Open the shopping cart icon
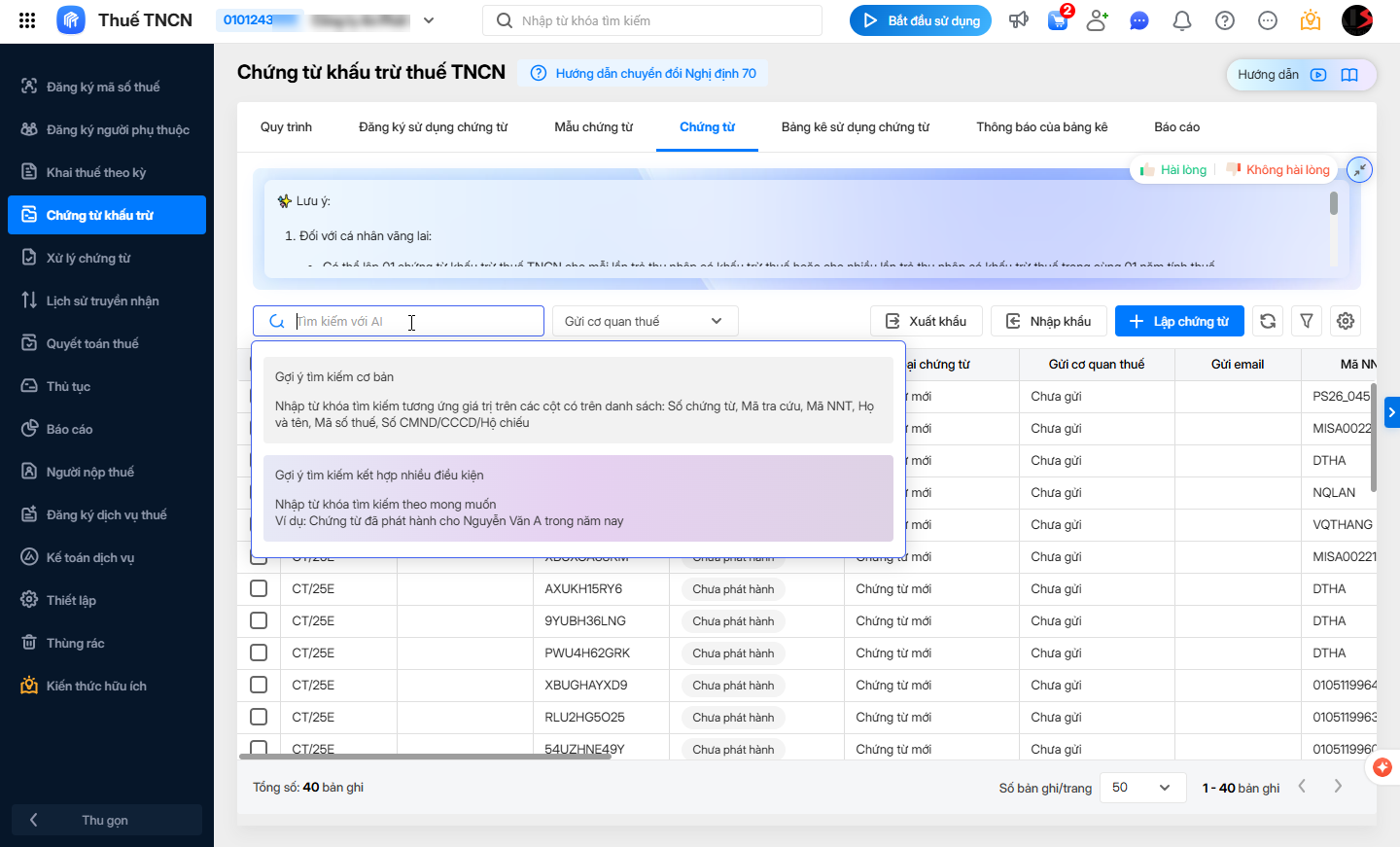Screen dimensions: 1400x847 click(1058, 20)
